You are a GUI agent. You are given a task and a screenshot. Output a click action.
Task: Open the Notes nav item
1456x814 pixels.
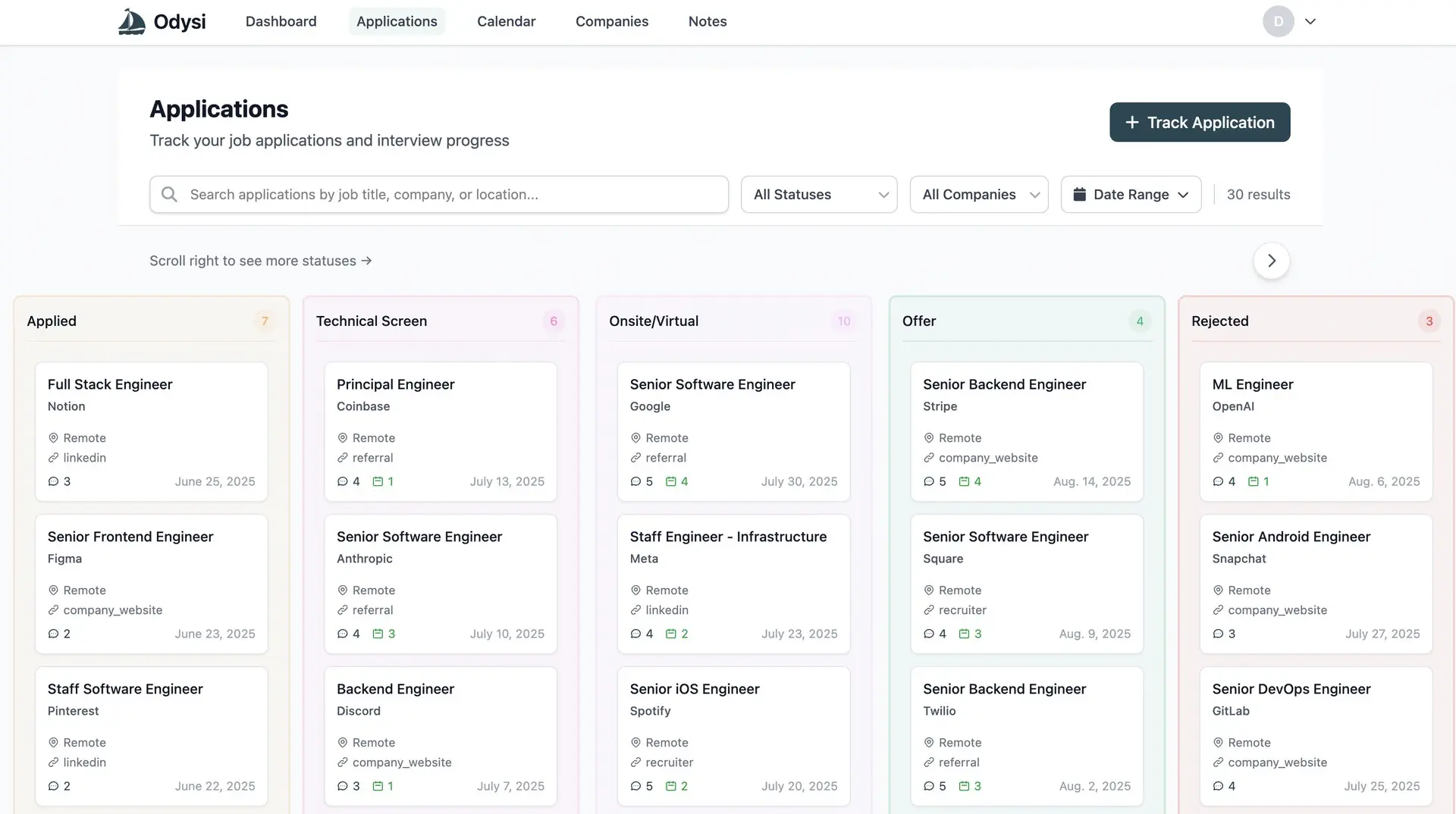[708, 21]
